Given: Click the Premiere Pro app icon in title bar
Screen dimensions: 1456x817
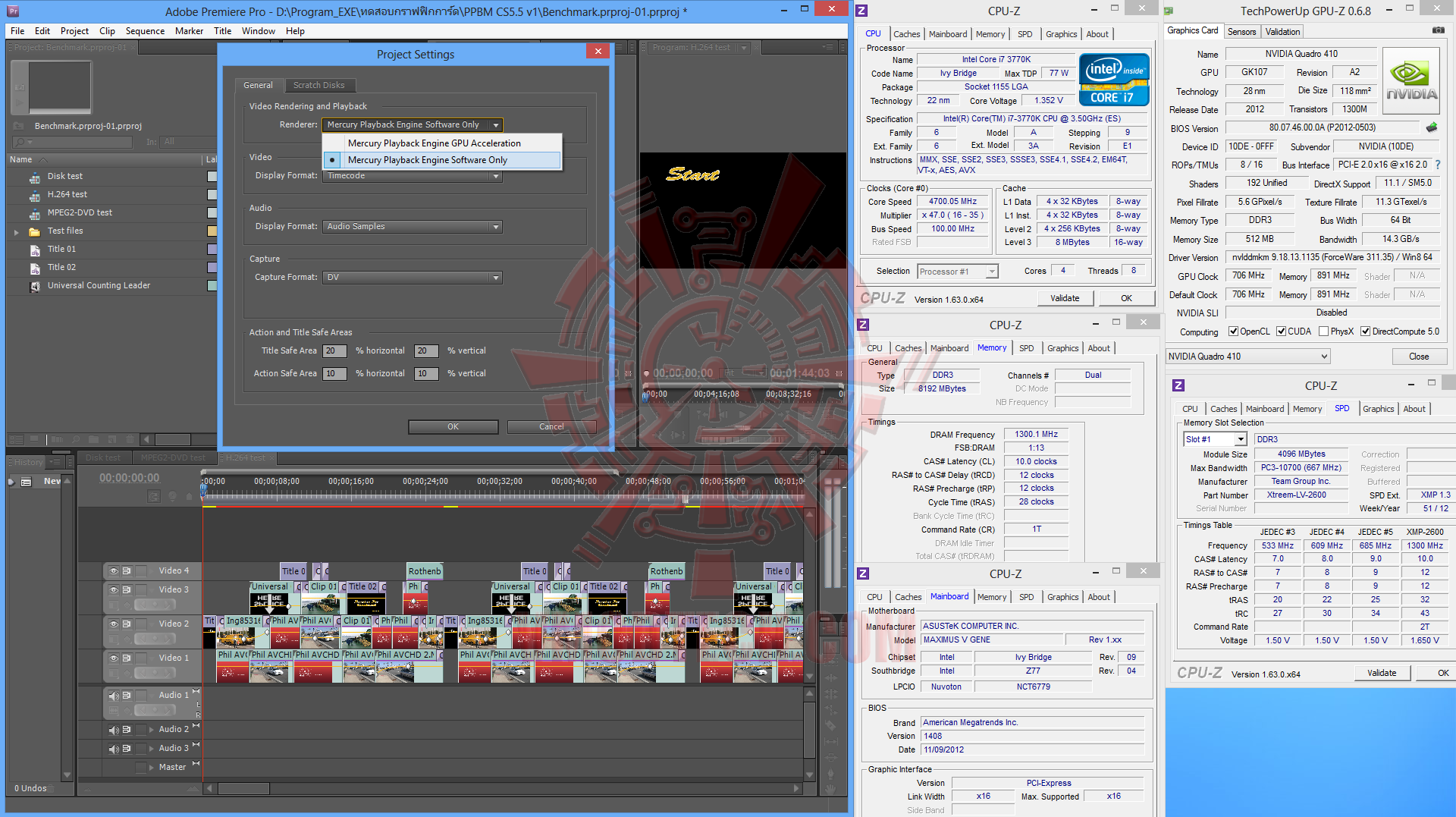Looking at the screenshot, I should point(13,11).
